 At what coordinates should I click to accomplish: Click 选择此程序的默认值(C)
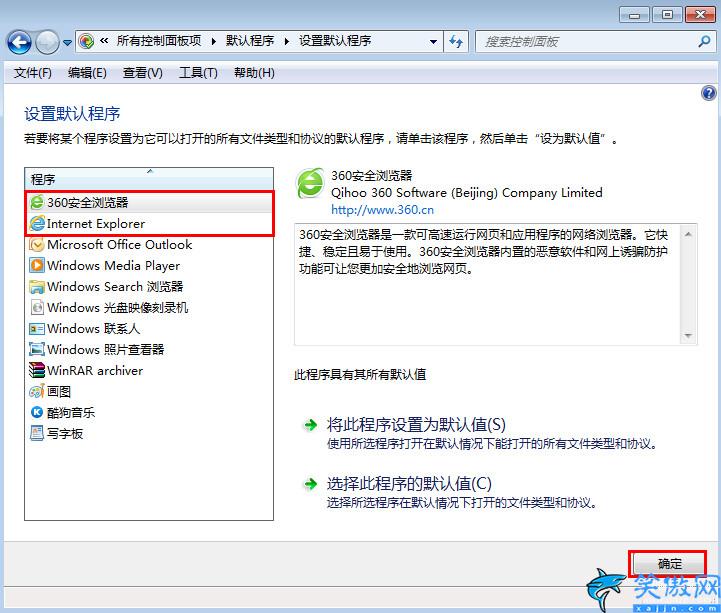409,483
